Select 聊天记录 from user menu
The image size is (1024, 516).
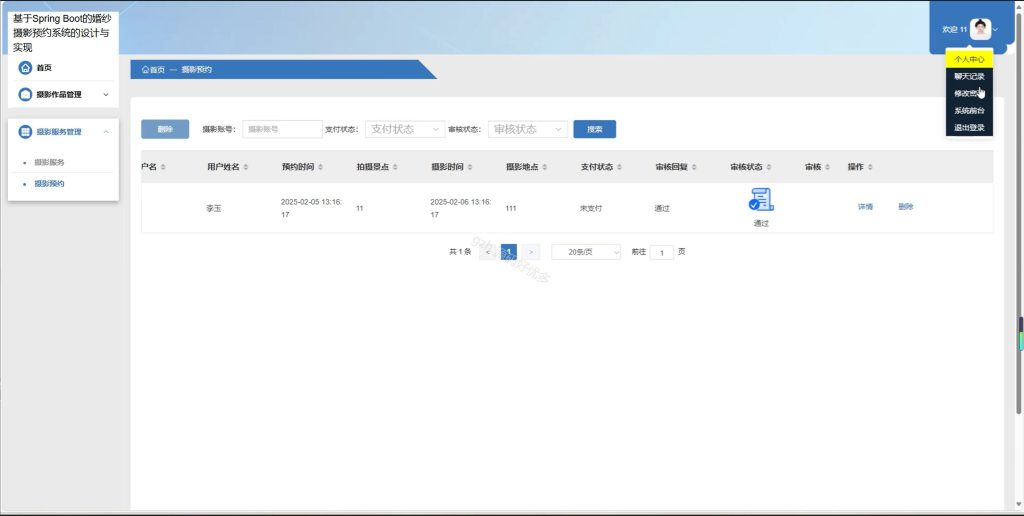[x=969, y=76]
